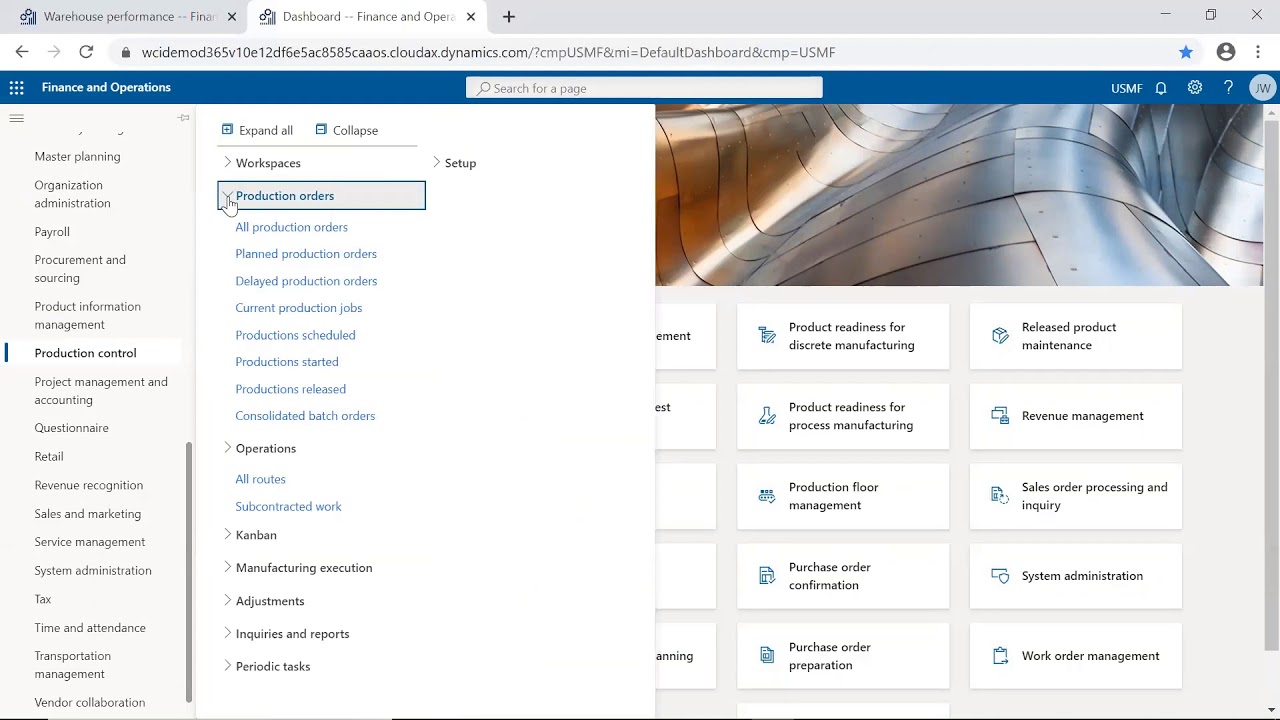Click the help question mark icon

click(1228, 88)
